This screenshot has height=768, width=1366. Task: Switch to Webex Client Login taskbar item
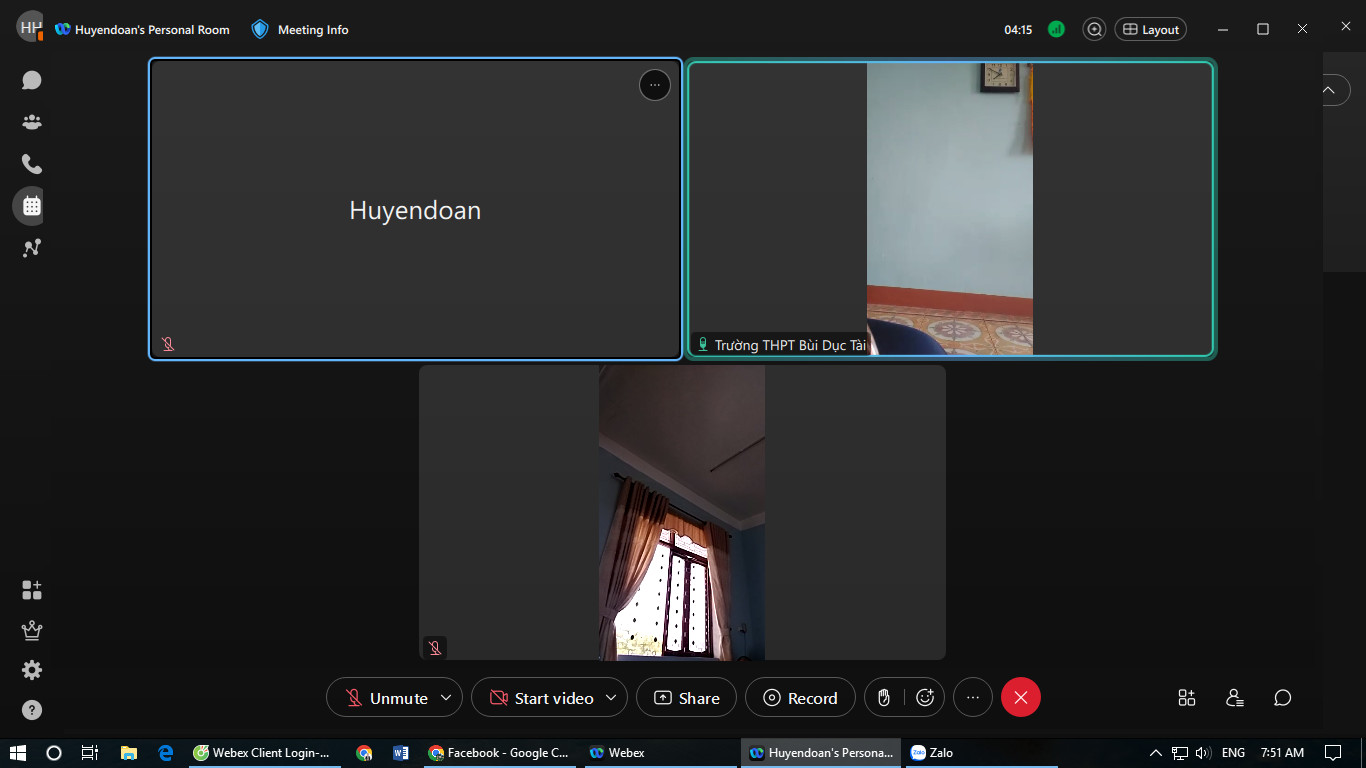[x=263, y=753]
